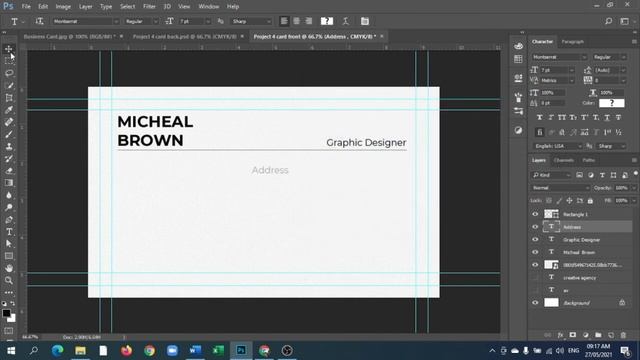
Task: Open Microsoft Word from the taskbar
Action: (x=195, y=350)
